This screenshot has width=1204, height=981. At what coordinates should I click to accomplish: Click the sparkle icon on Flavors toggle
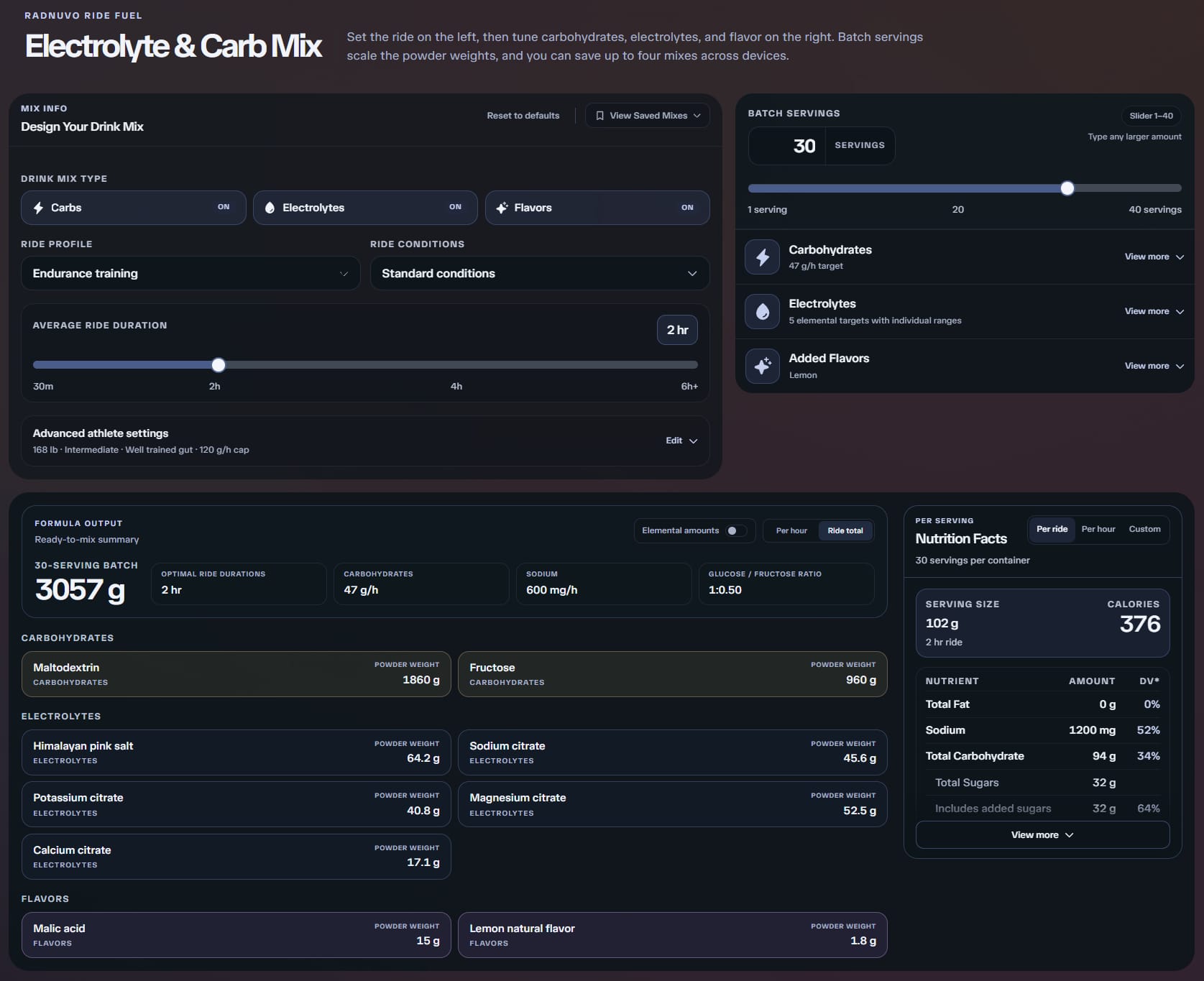click(x=502, y=208)
